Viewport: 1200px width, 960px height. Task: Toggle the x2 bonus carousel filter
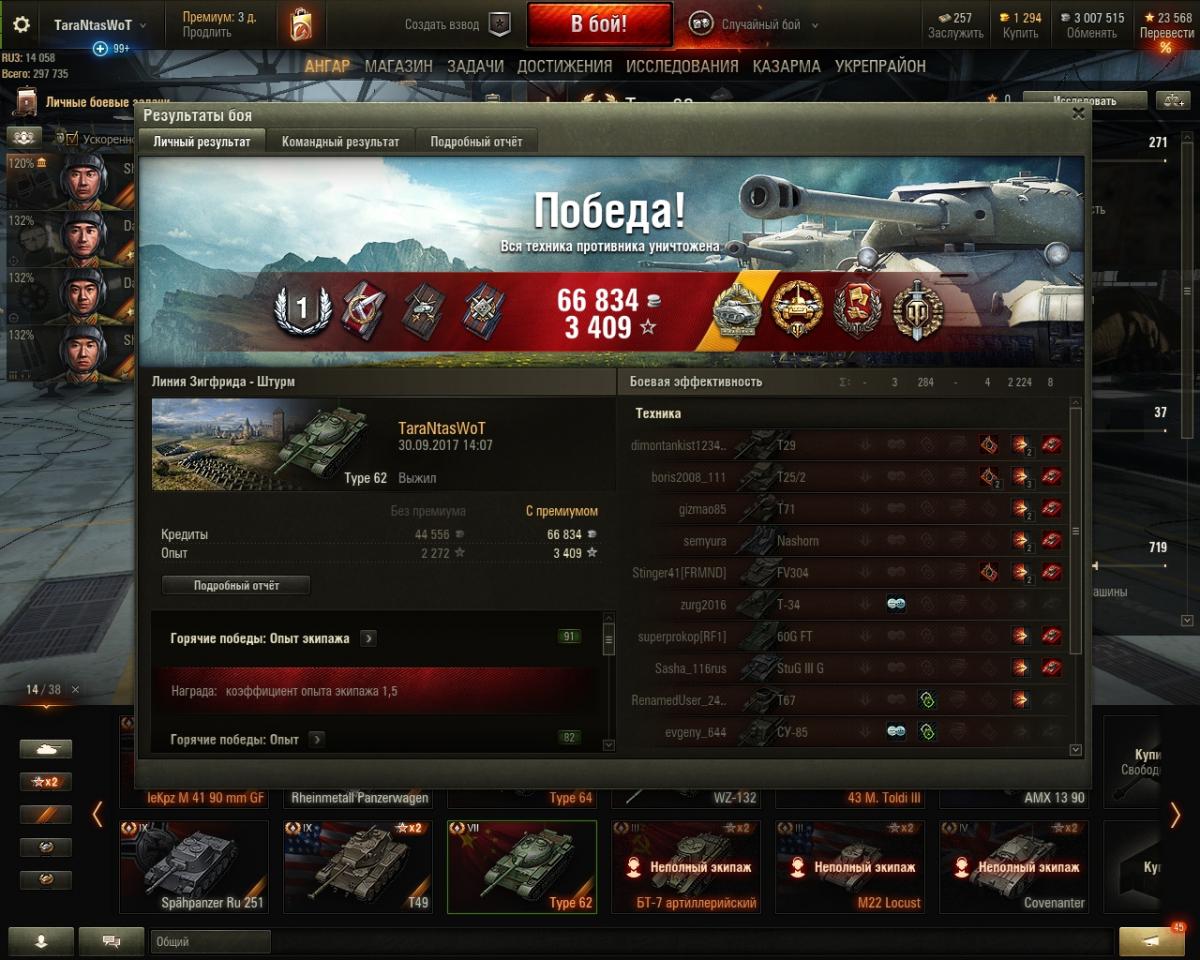coord(46,782)
